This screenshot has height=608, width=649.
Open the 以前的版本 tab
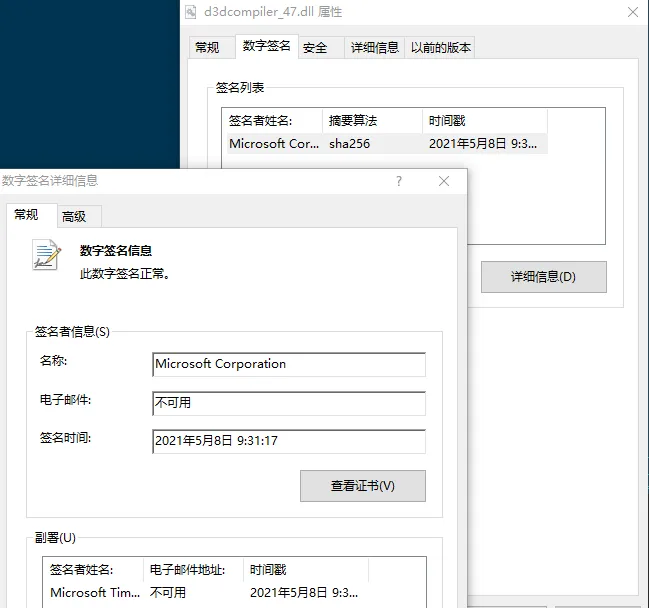[440, 47]
